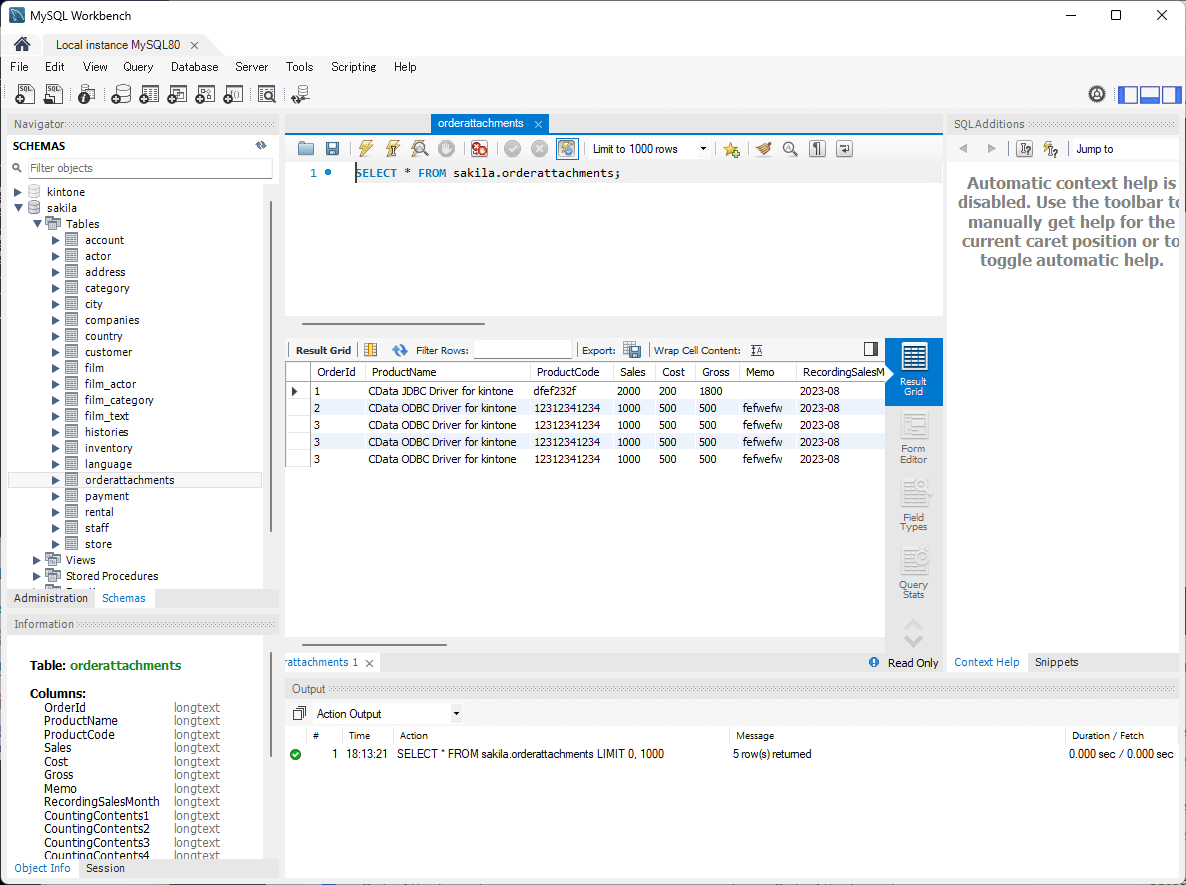Save the script using floppy disk icon
Screen dimensions: 1186x885
(333, 149)
